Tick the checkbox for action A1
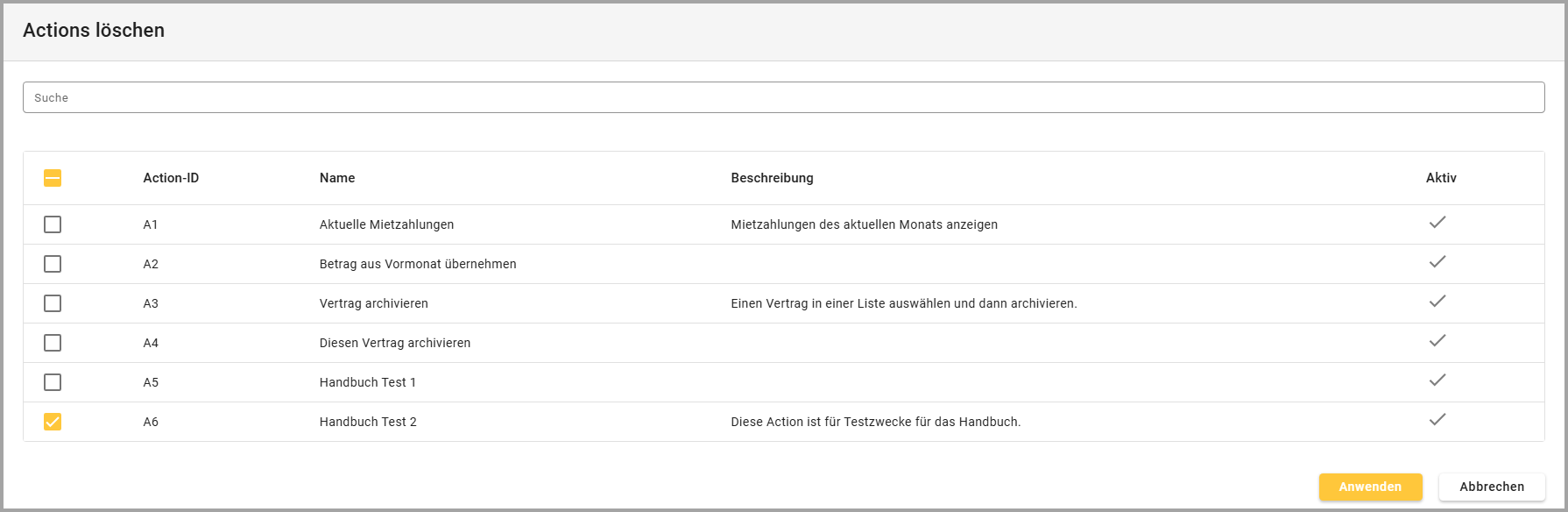This screenshot has width=1568, height=512. click(x=53, y=224)
